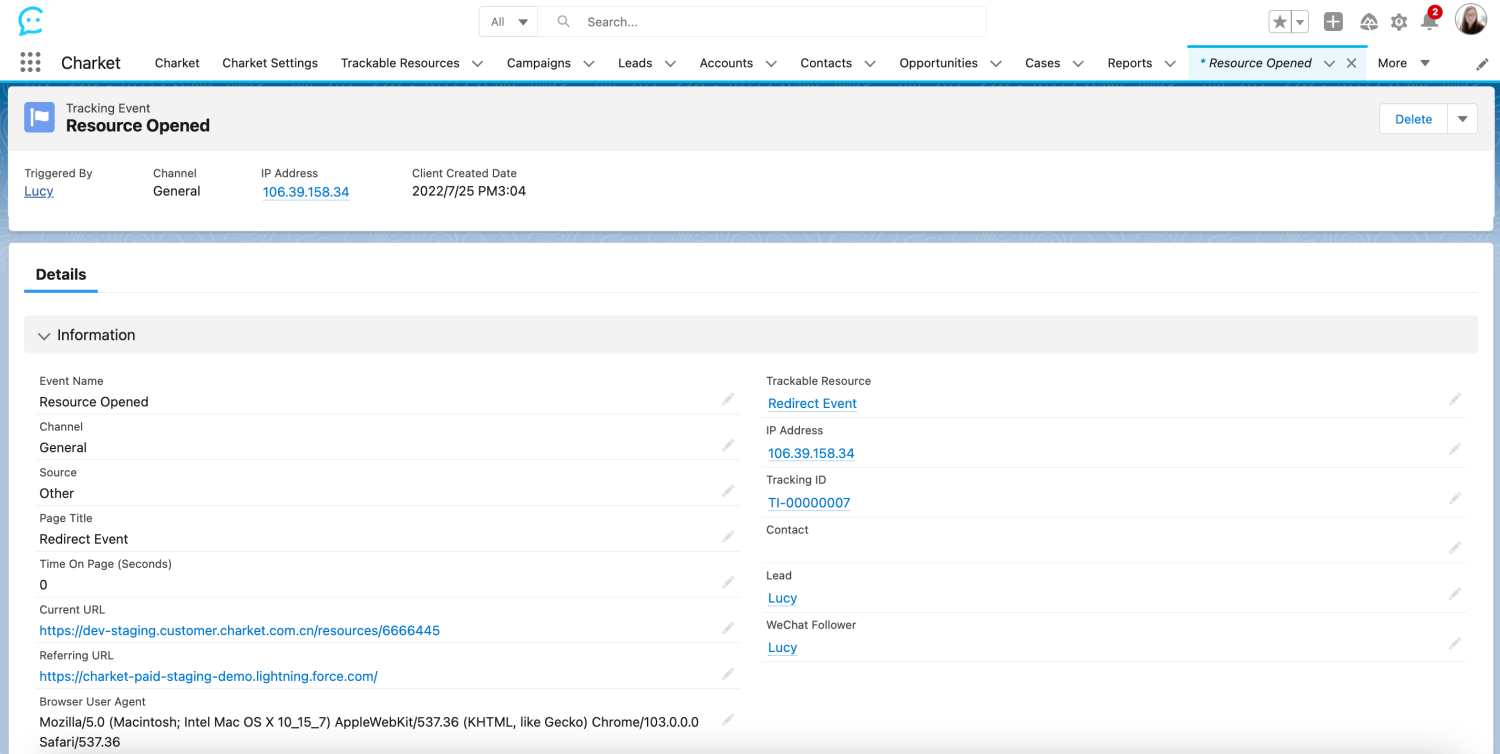Open the Charket nav tab
Screen dimensions: 1500x754
coord(177,63)
